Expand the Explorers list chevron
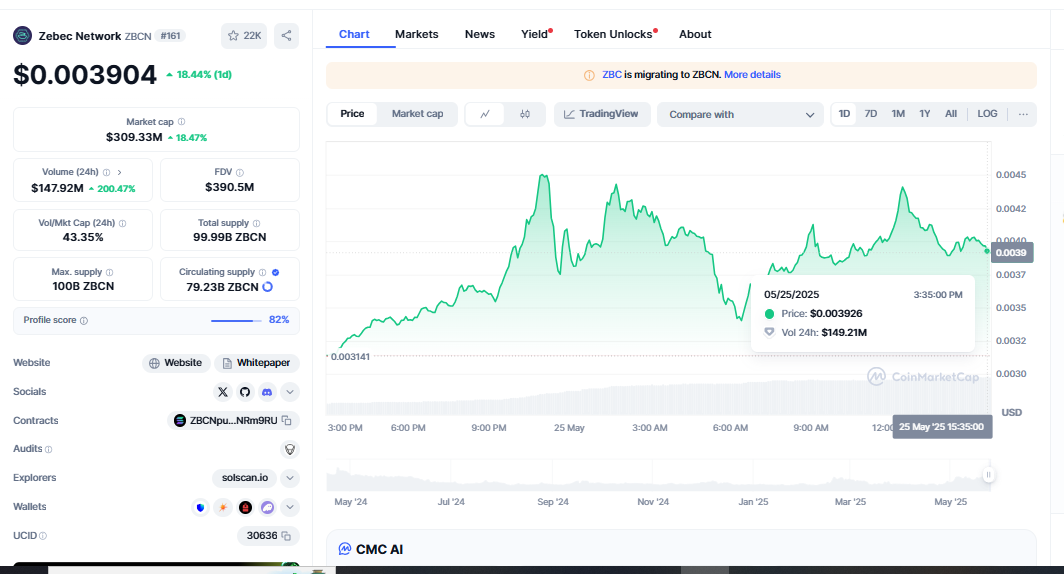The image size is (1064, 574). (x=290, y=478)
